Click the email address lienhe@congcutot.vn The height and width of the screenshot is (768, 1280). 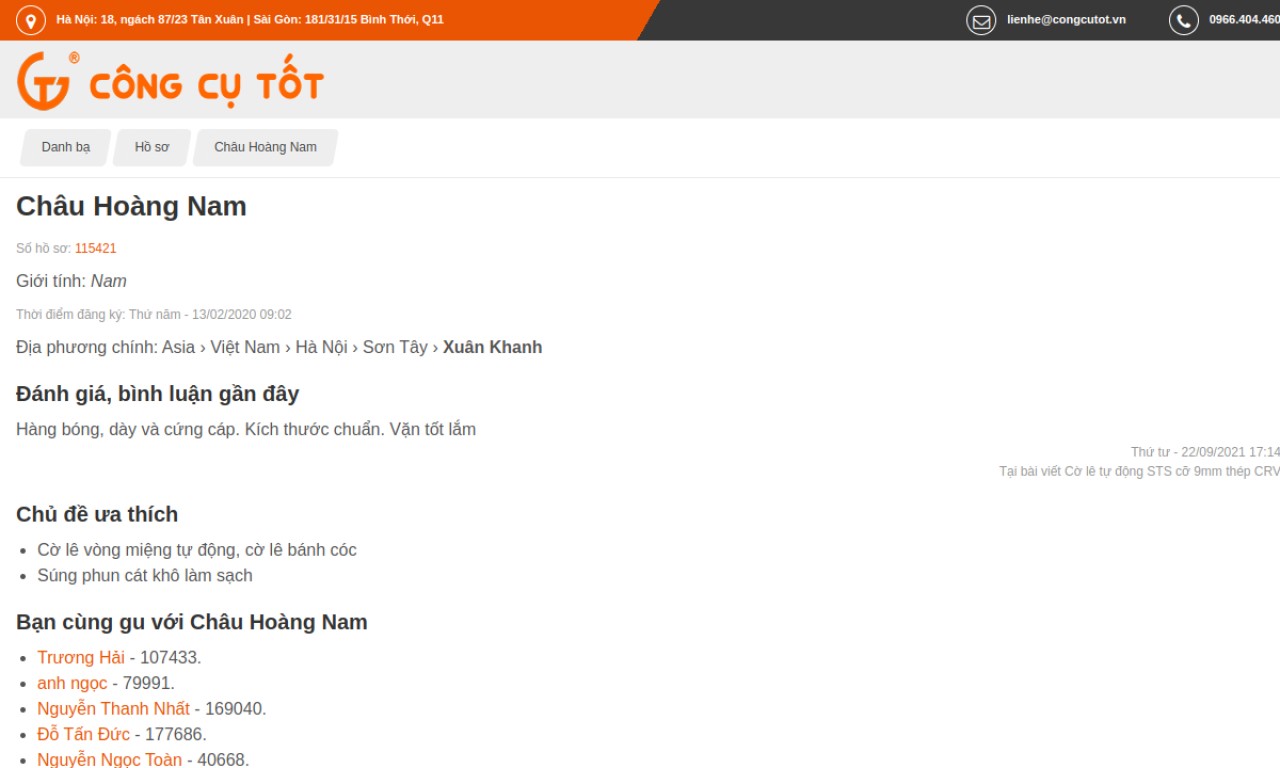click(1066, 20)
